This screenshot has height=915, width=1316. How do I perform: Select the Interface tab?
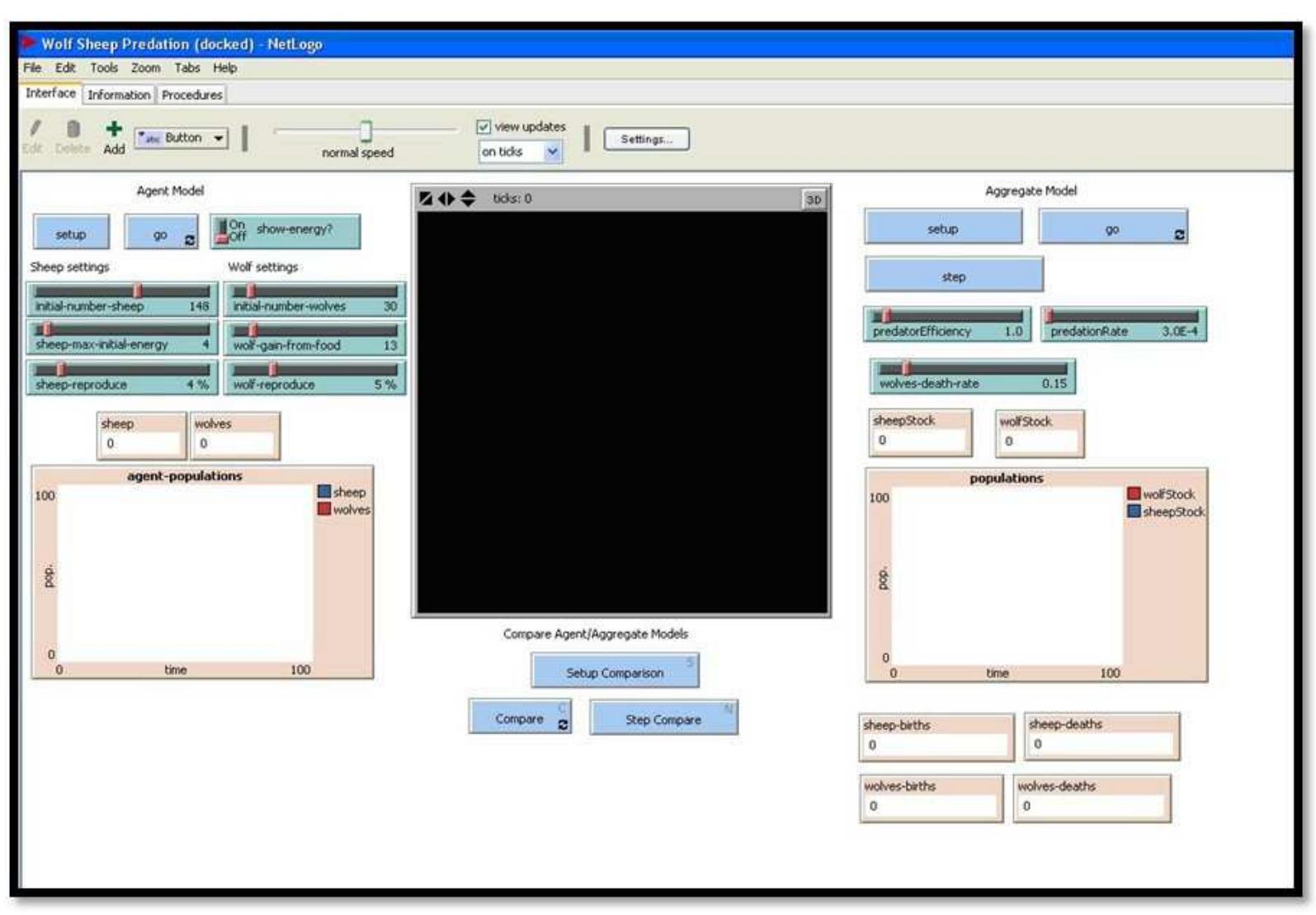pos(51,93)
